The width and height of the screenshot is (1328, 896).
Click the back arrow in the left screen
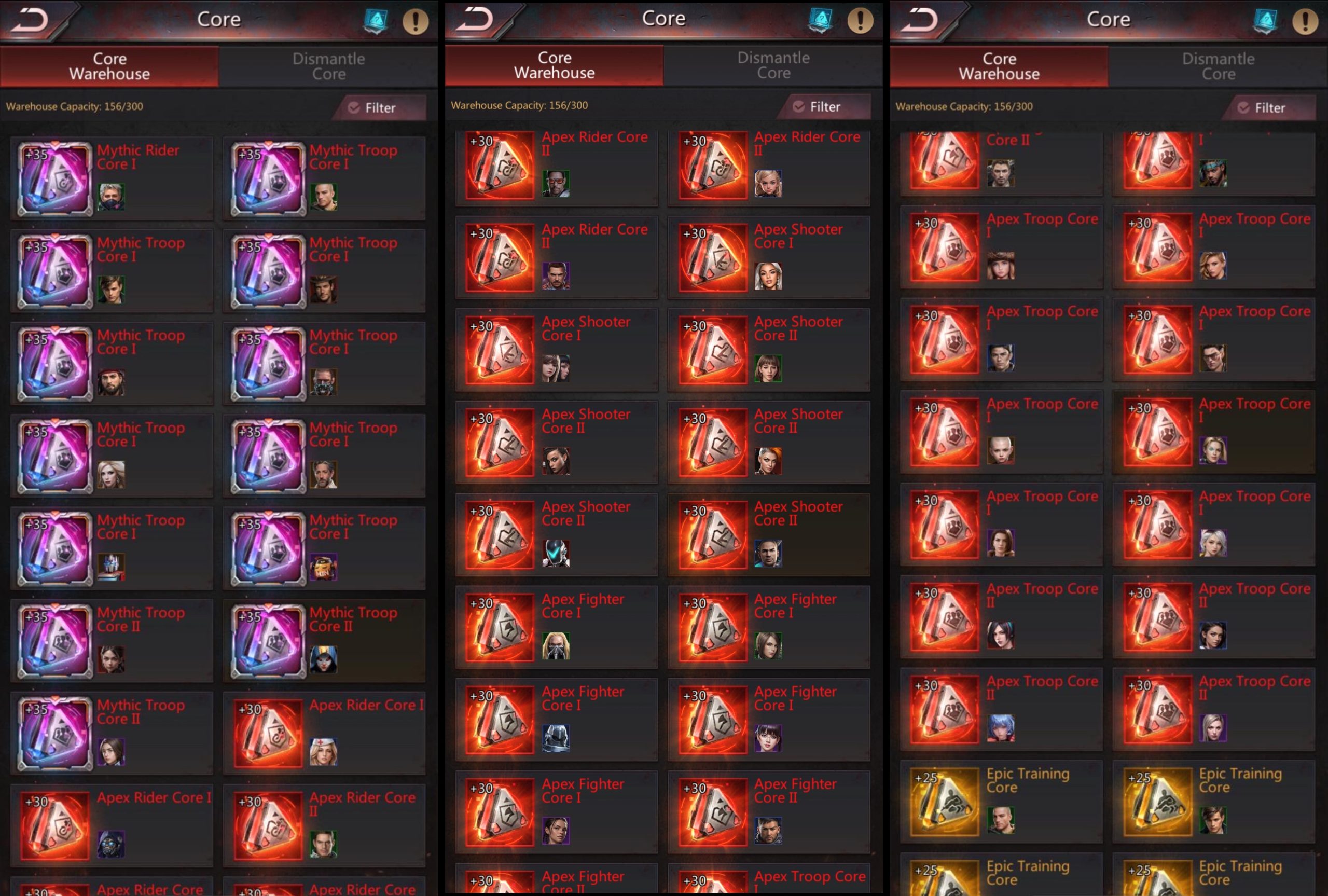click(30, 21)
